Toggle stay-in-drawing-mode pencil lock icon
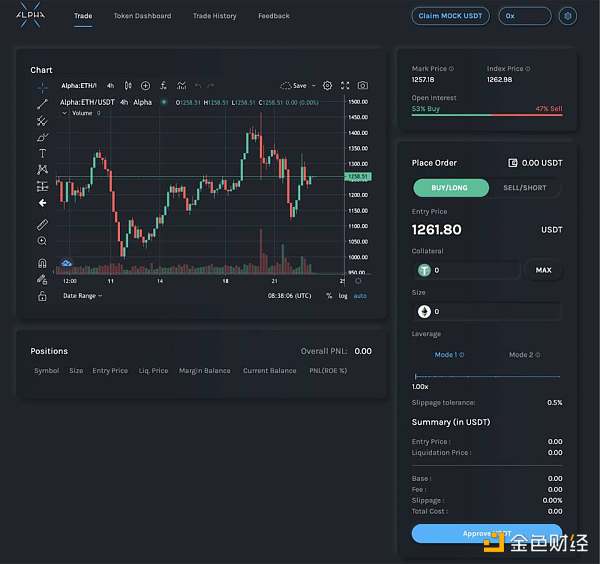 coord(42,280)
